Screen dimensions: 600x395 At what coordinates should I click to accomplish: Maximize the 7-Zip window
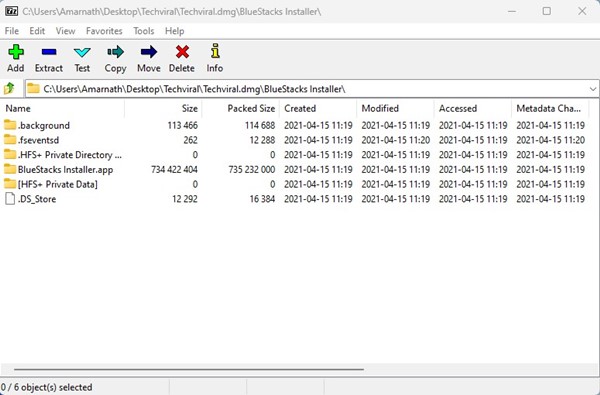point(547,11)
